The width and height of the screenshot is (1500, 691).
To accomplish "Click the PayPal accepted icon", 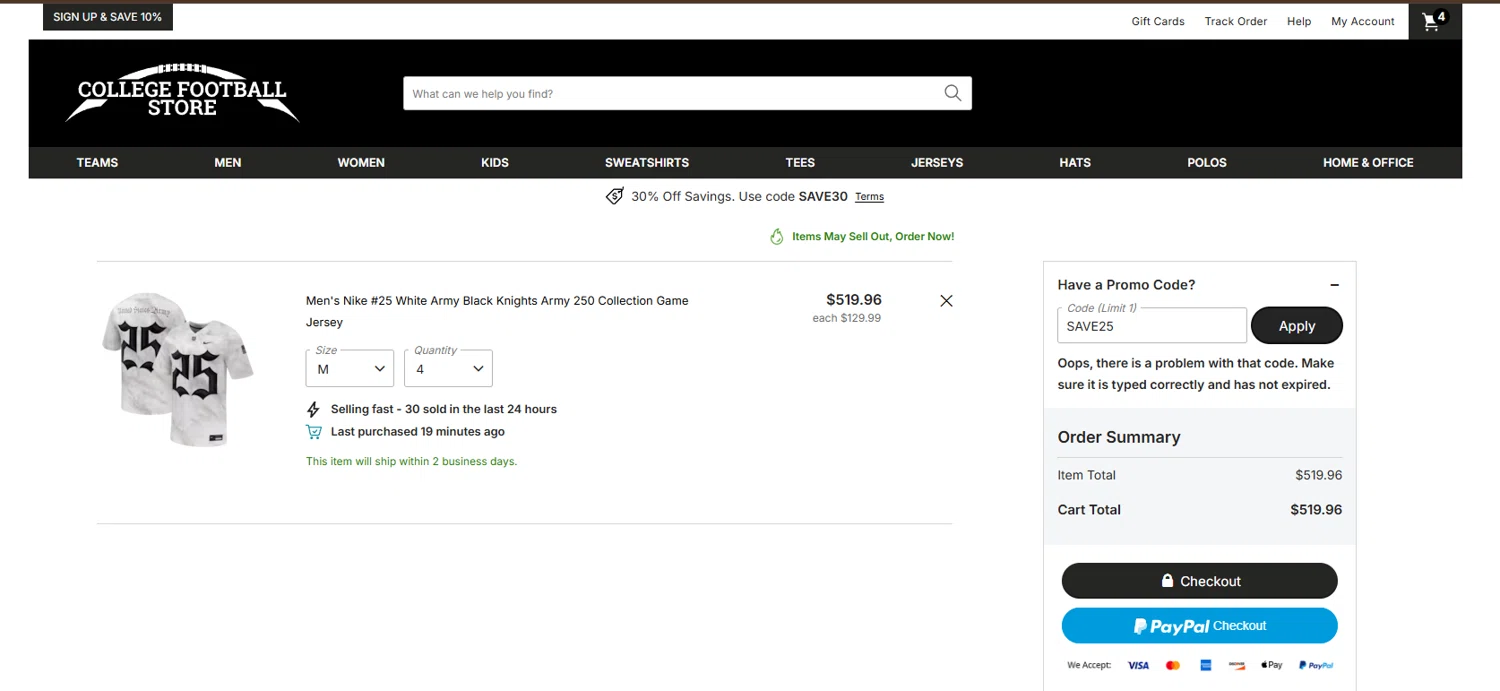I will (1316, 665).
